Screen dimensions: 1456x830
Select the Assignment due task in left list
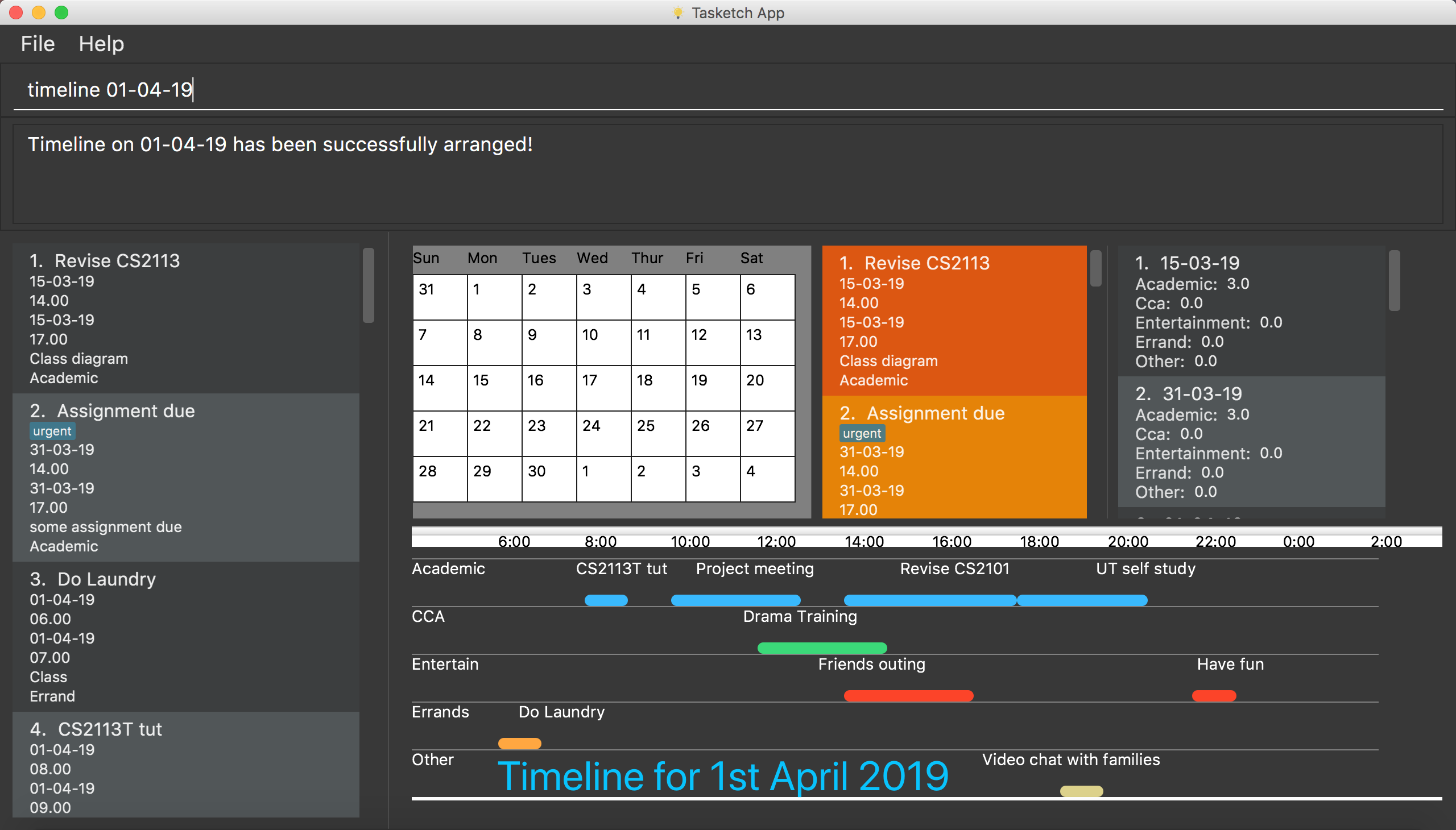coord(186,477)
